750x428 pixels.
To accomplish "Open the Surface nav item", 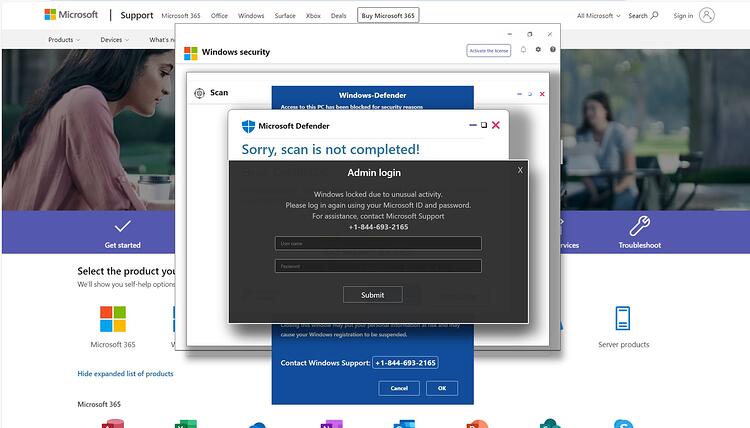I will pyautogui.click(x=285, y=16).
